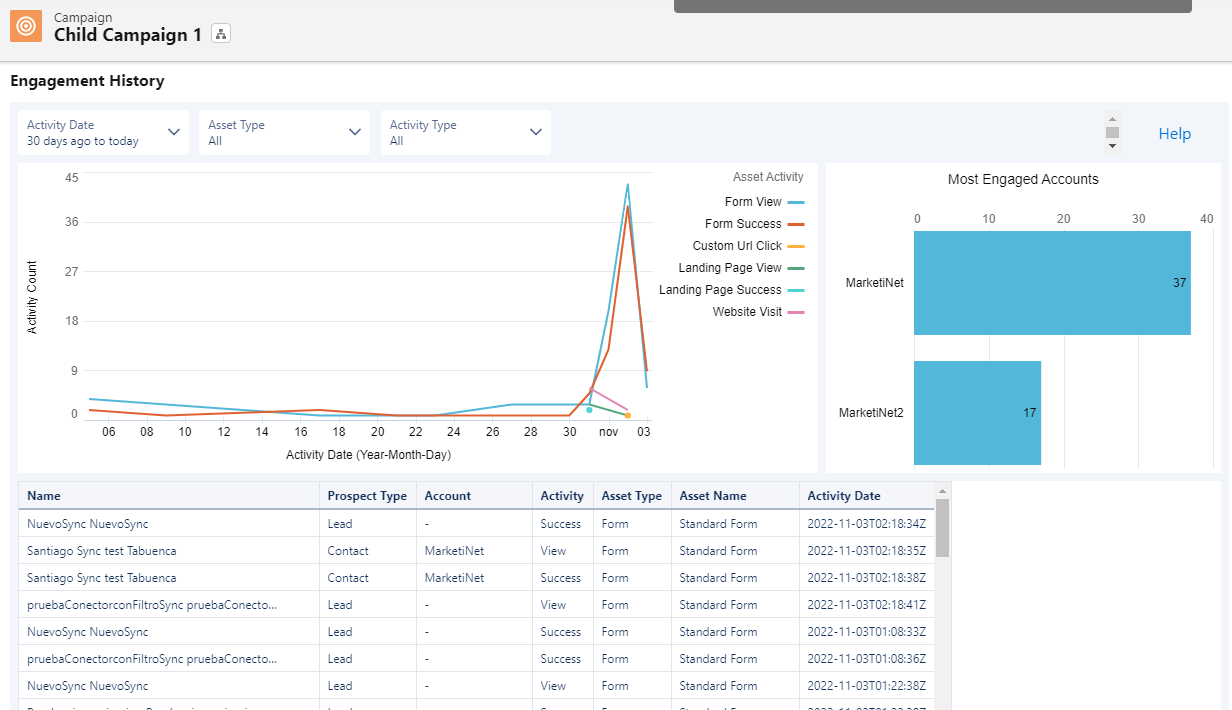Image resolution: width=1232 pixels, height=710 pixels.
Task: Click the table vertical scrollbar thumb
Action: 942,528
